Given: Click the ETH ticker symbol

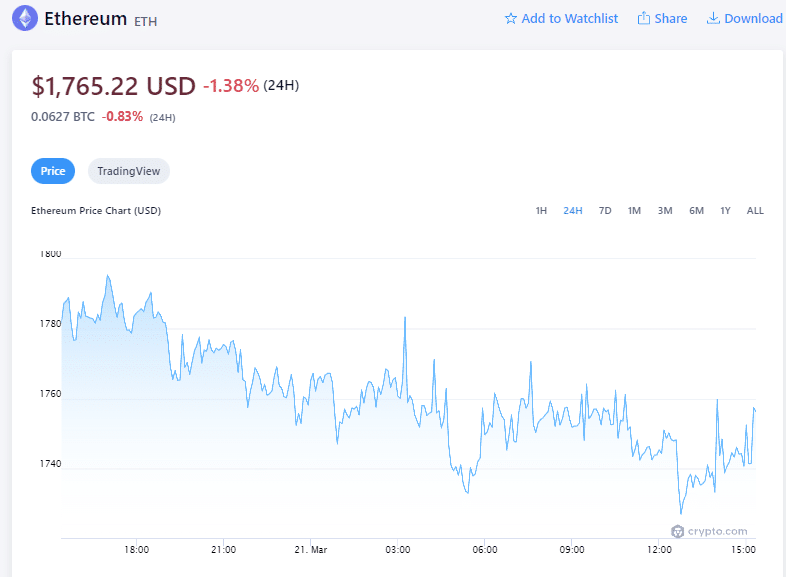Looking at the screenshot, I should [x=145, y=22].
